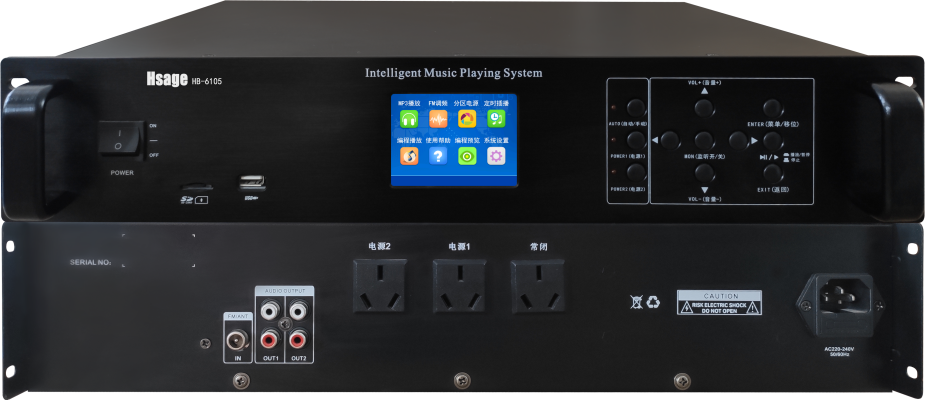Image resolution: width=925 pixels, height=400 pixels.
Task: Select the green timed broadcast clock icon
Action: [496, 118]
